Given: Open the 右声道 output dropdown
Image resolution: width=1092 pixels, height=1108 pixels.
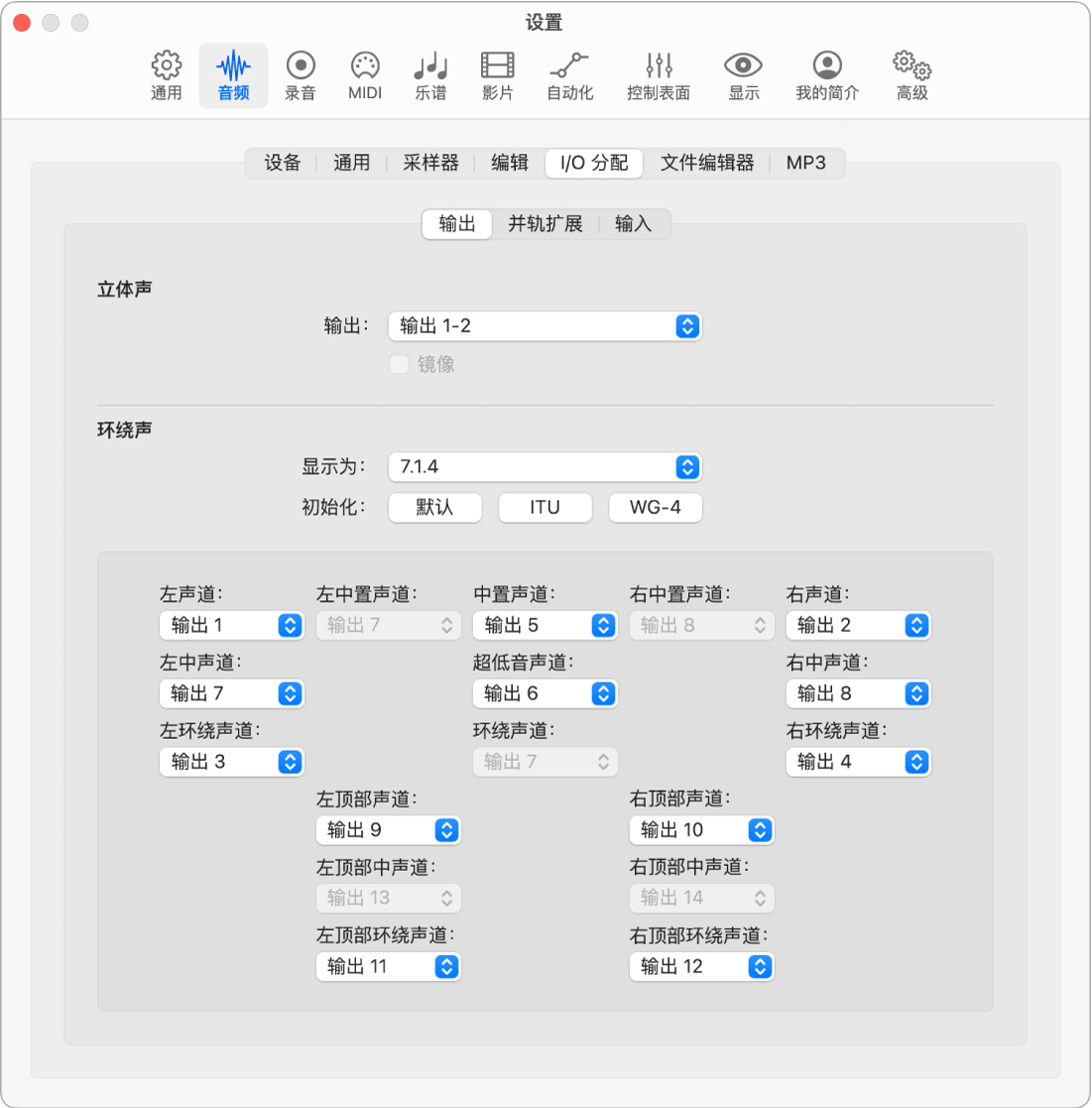Looking at the screenshot, I should pos(858,625).
